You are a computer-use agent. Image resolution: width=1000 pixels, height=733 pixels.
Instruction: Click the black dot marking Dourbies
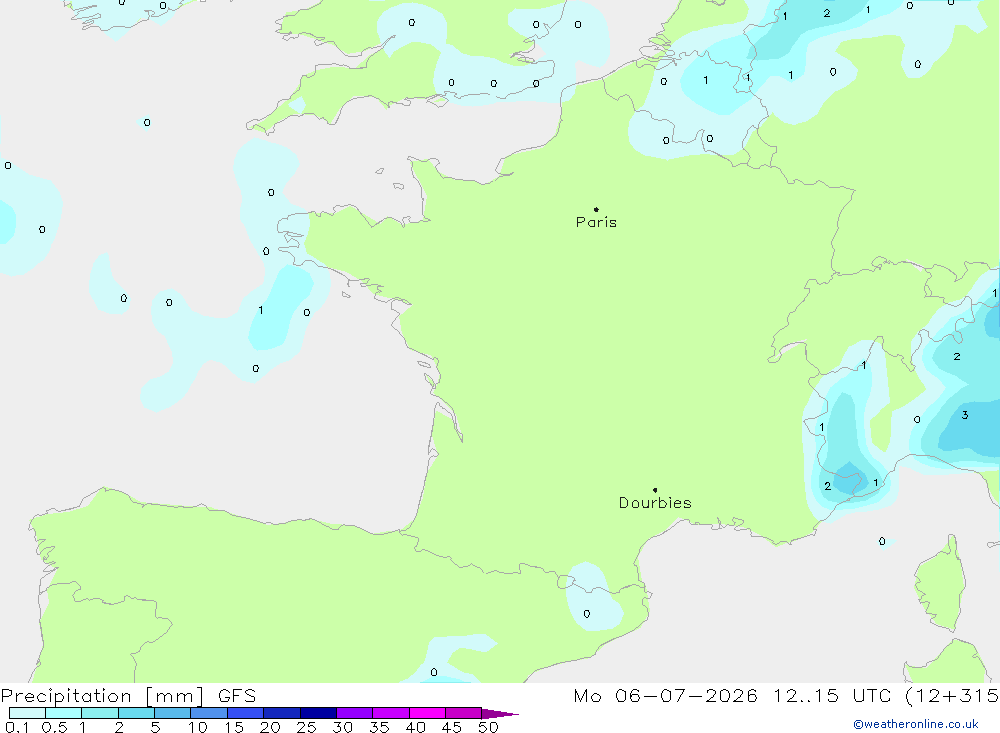click(655, 490)
